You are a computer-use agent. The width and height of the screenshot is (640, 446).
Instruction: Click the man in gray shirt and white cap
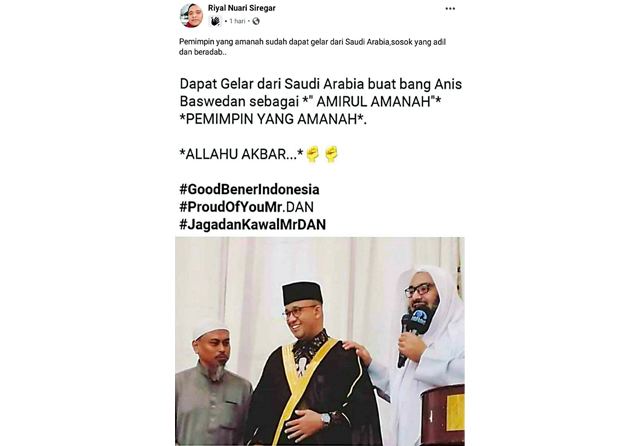click(213, 382)
